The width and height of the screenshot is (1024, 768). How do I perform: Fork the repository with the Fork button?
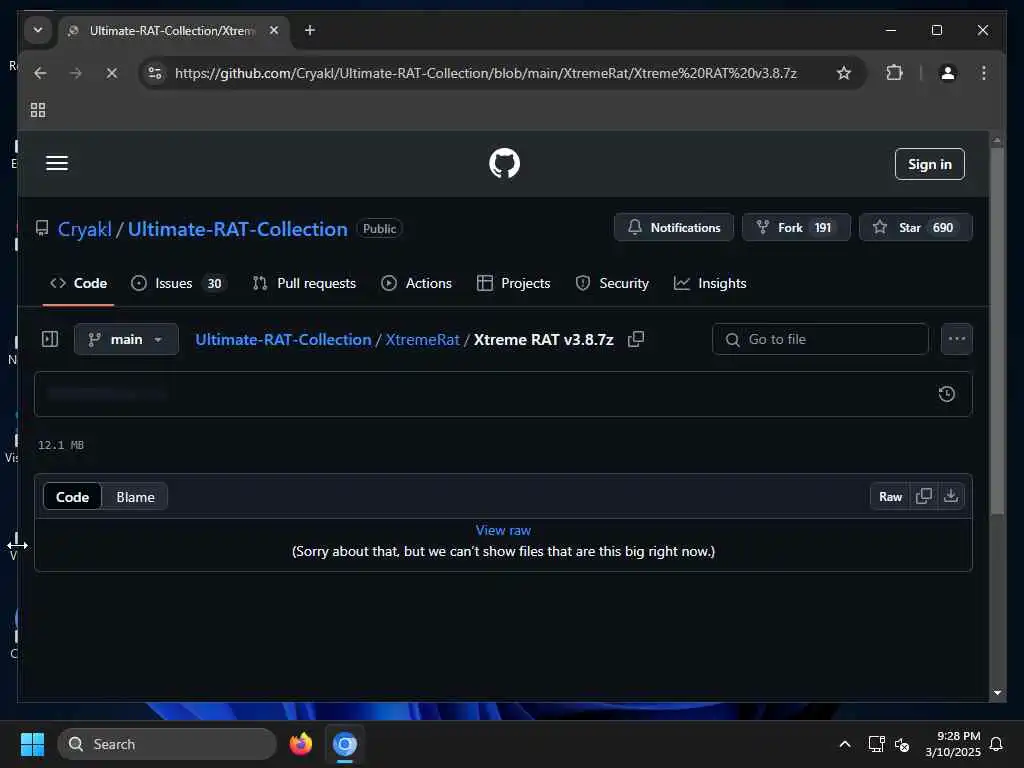tap(795, 227)
